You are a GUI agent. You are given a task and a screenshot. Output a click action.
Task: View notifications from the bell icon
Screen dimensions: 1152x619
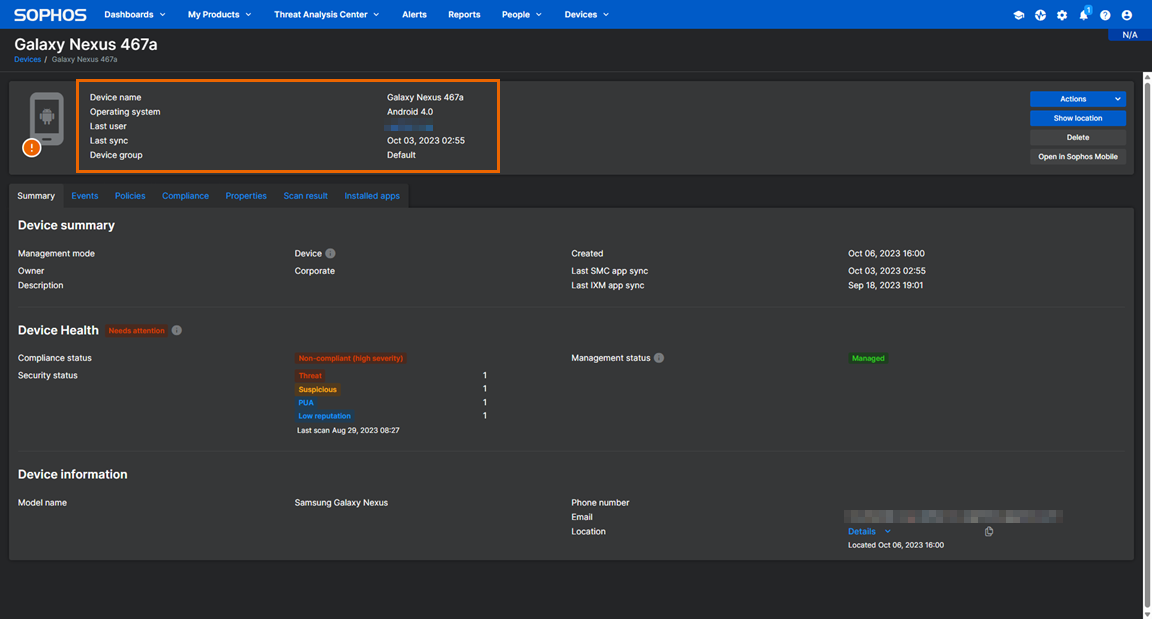pyautogui.click(x=1083, y=15)
